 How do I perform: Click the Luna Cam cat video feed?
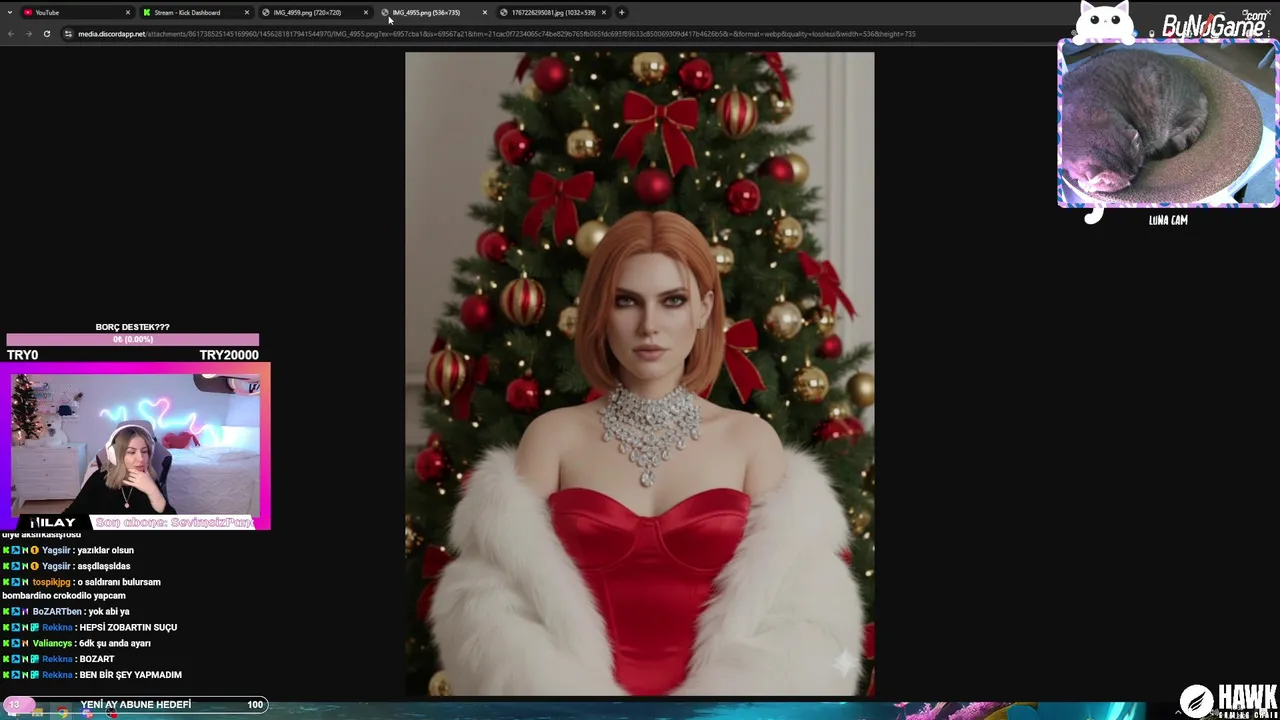tap(1167, 124)
